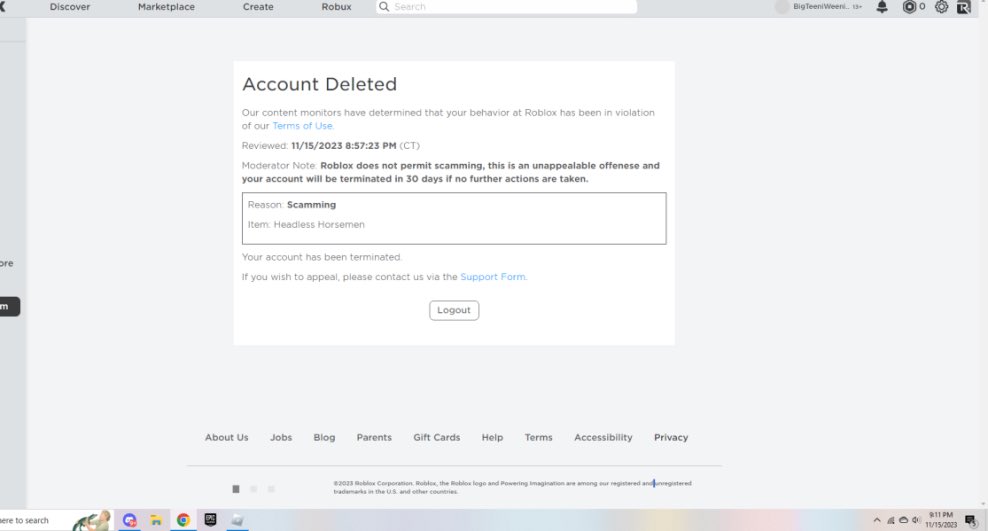Open the Marketplace tab

click(166, 7)
